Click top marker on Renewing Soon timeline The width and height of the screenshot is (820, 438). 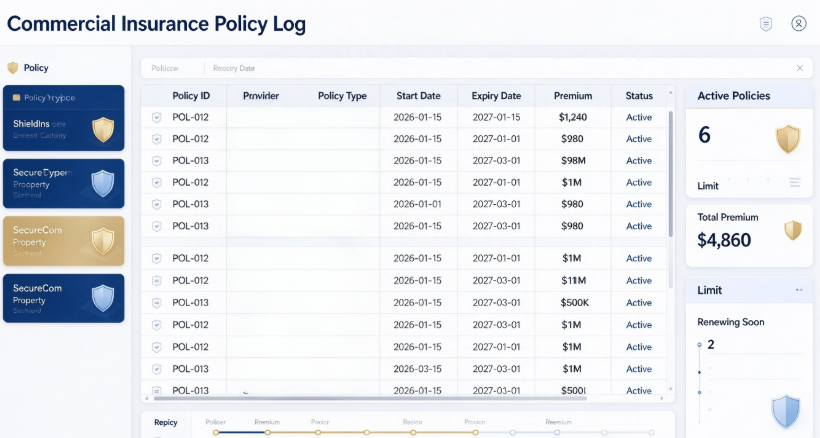[699, 345]
